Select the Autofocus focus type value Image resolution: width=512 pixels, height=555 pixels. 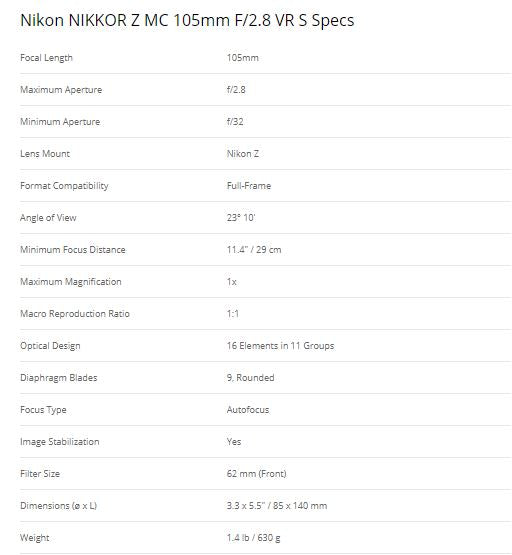pos(248,410)
